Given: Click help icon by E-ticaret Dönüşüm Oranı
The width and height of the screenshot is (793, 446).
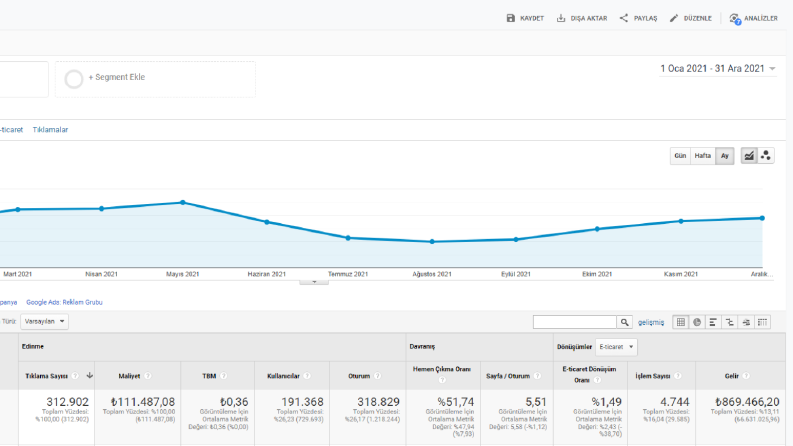Looking at the screenshot, I should click(x=597, y=380).
